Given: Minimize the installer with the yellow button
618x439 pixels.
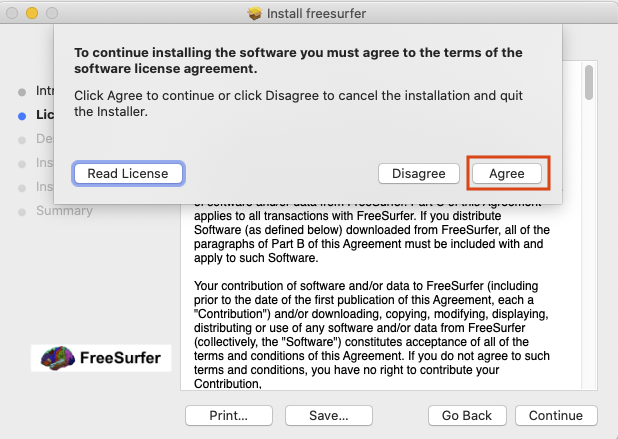Looking at the screenshot, I should (x=33, y=14).
